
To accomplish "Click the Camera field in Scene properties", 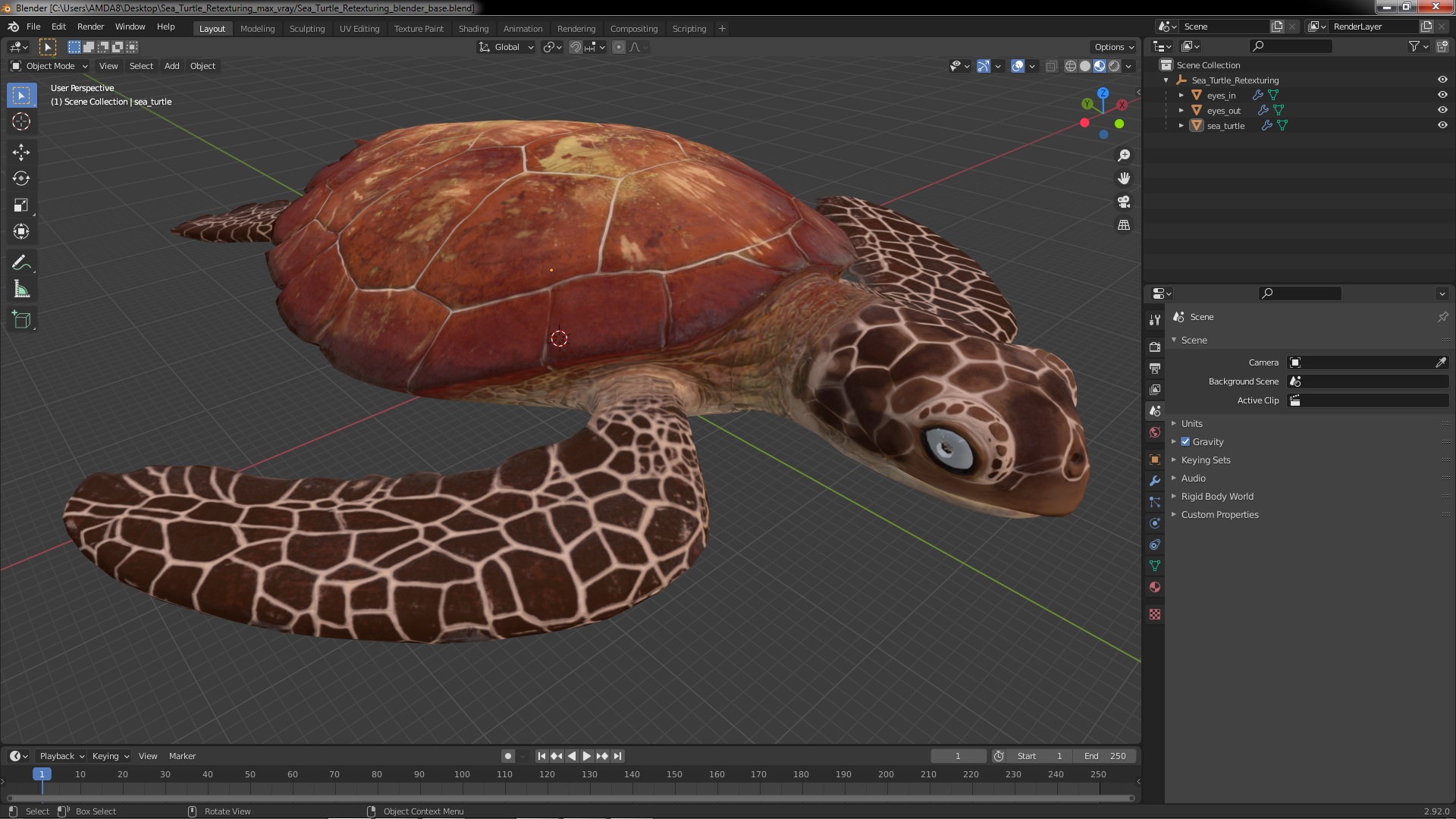I will (1368, 362).
